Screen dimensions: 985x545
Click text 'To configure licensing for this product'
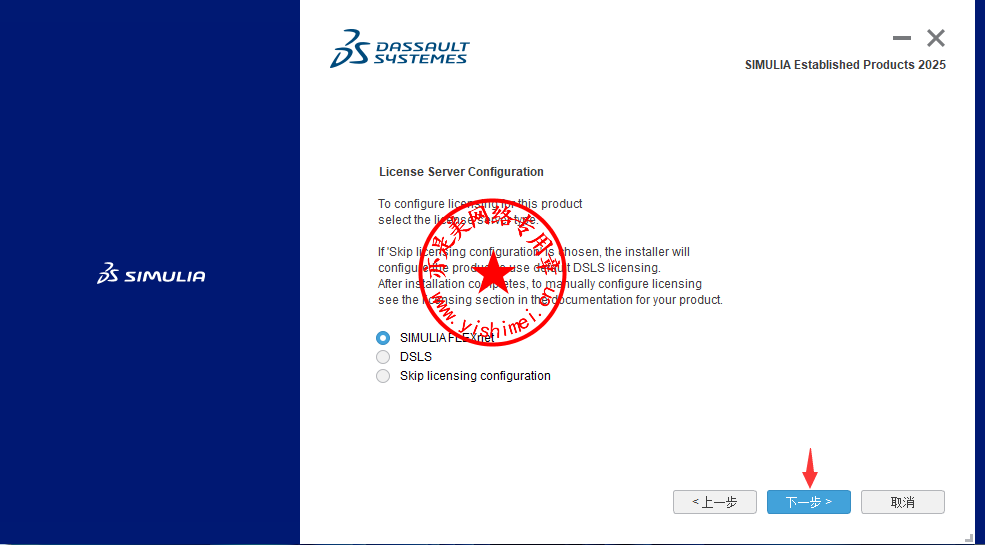pos(480,204)
